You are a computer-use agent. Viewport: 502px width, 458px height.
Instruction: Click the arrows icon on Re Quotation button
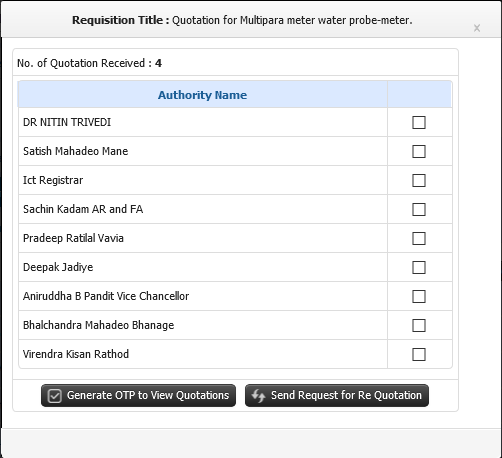coord(258,396)
